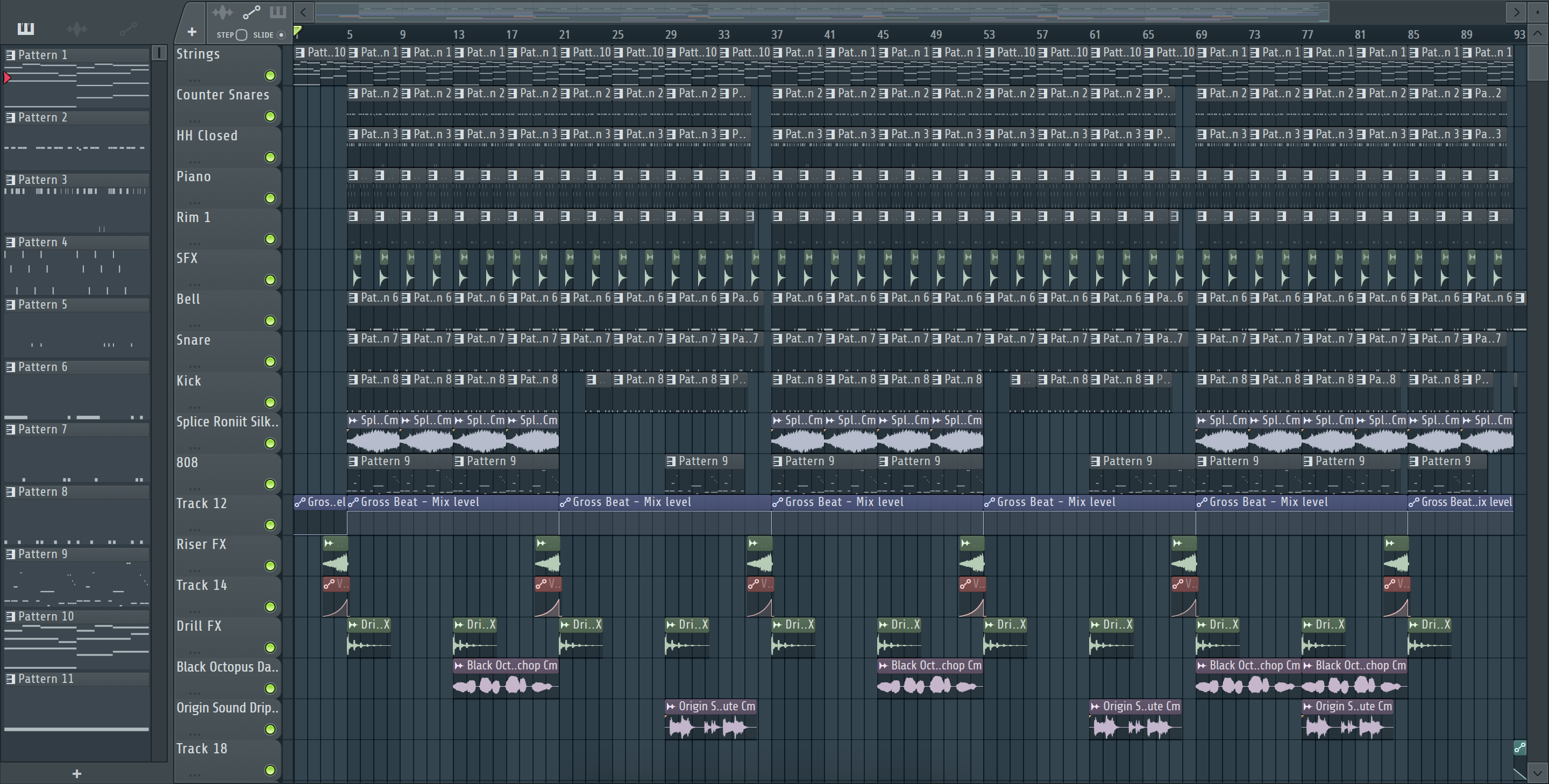The image size is (1549, 784).
Task: Show patterns in the picker panel
Action: point(26,28)
